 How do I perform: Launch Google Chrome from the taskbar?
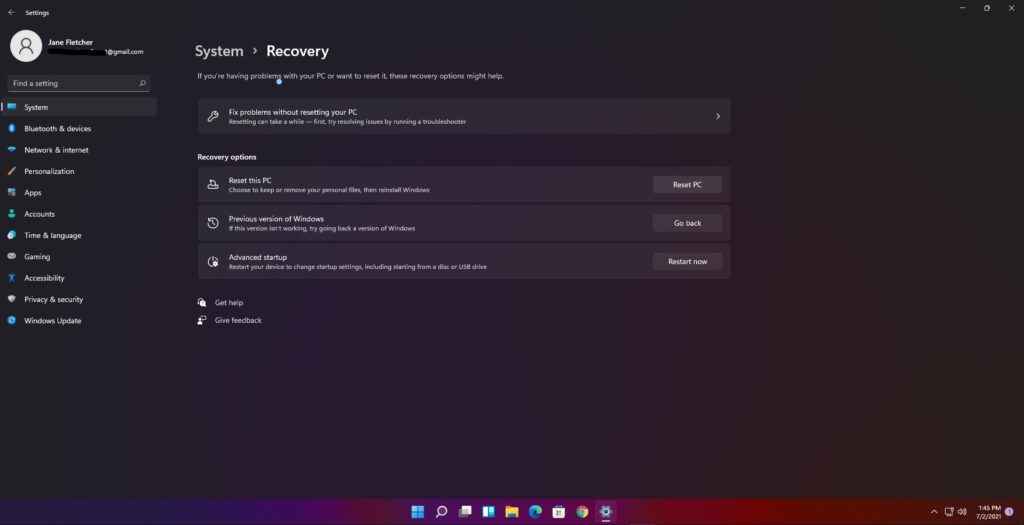pyautogui.click(x=582, y=512)
